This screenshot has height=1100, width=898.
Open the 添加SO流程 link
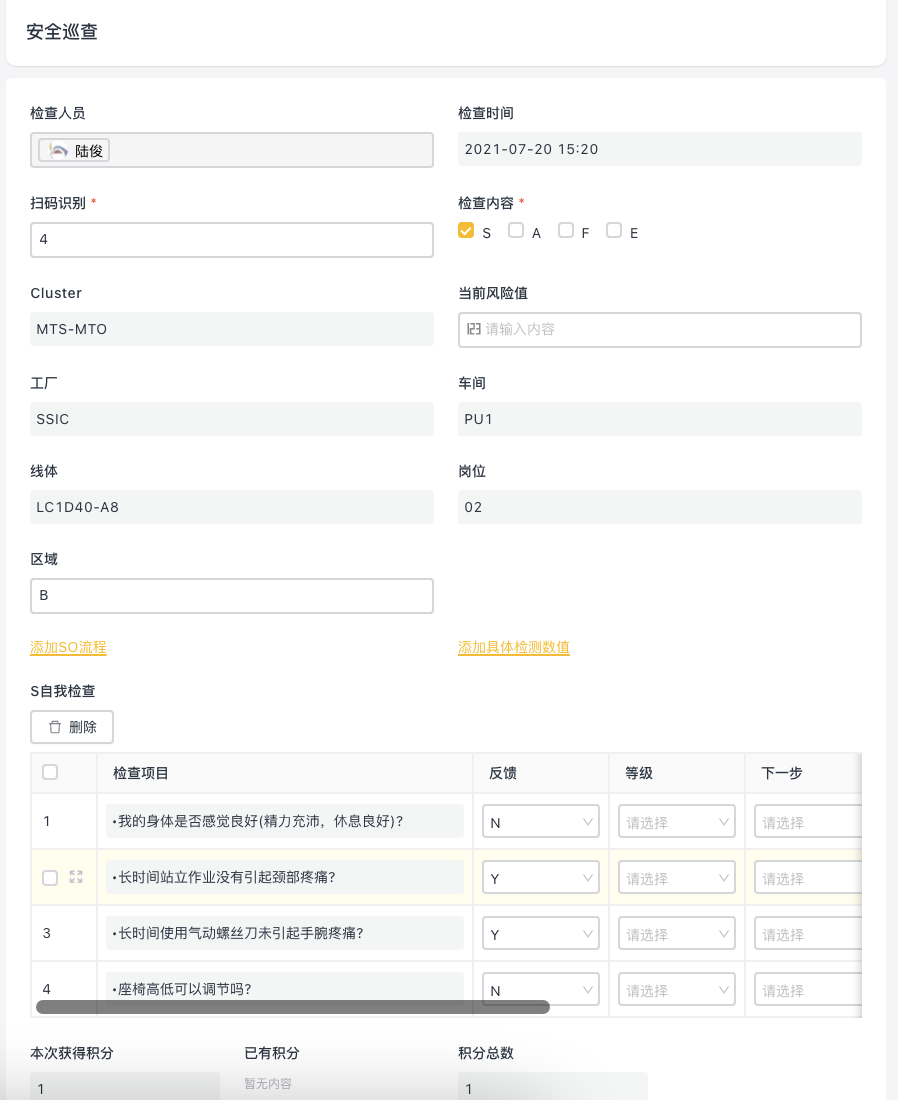click(68, 648)
